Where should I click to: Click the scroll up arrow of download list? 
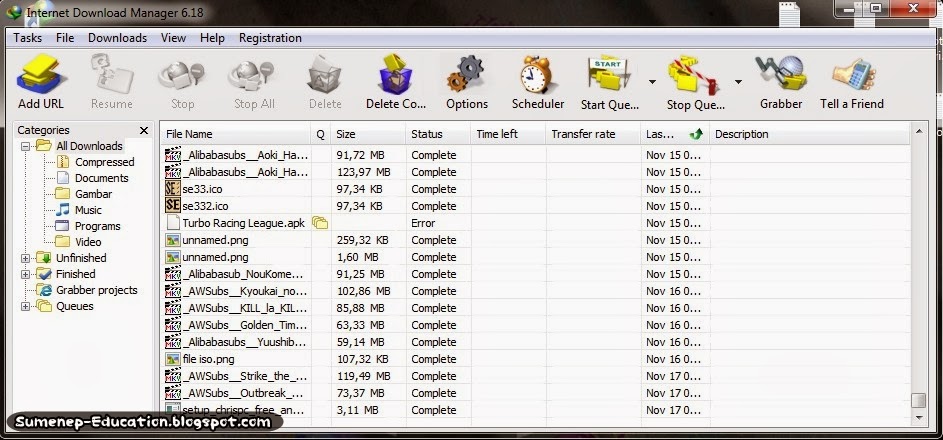pos(918,130)
